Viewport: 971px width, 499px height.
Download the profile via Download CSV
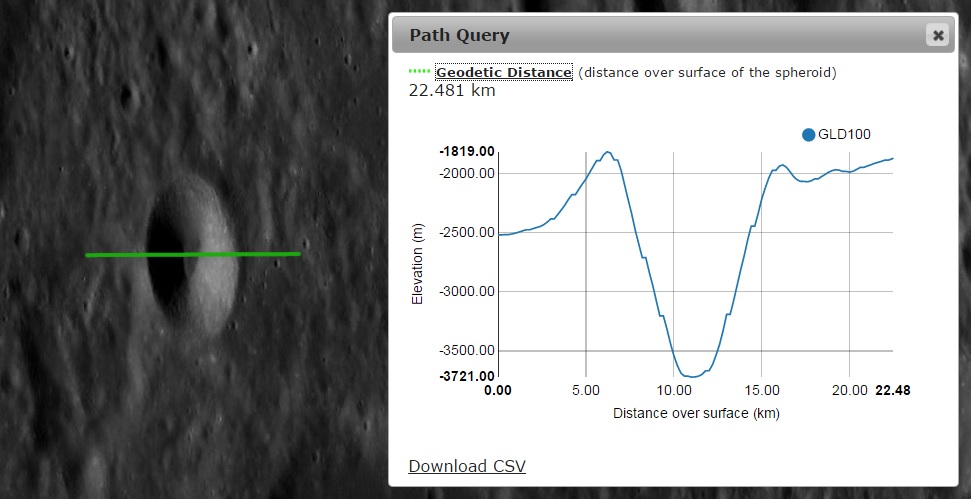point(467,466)
